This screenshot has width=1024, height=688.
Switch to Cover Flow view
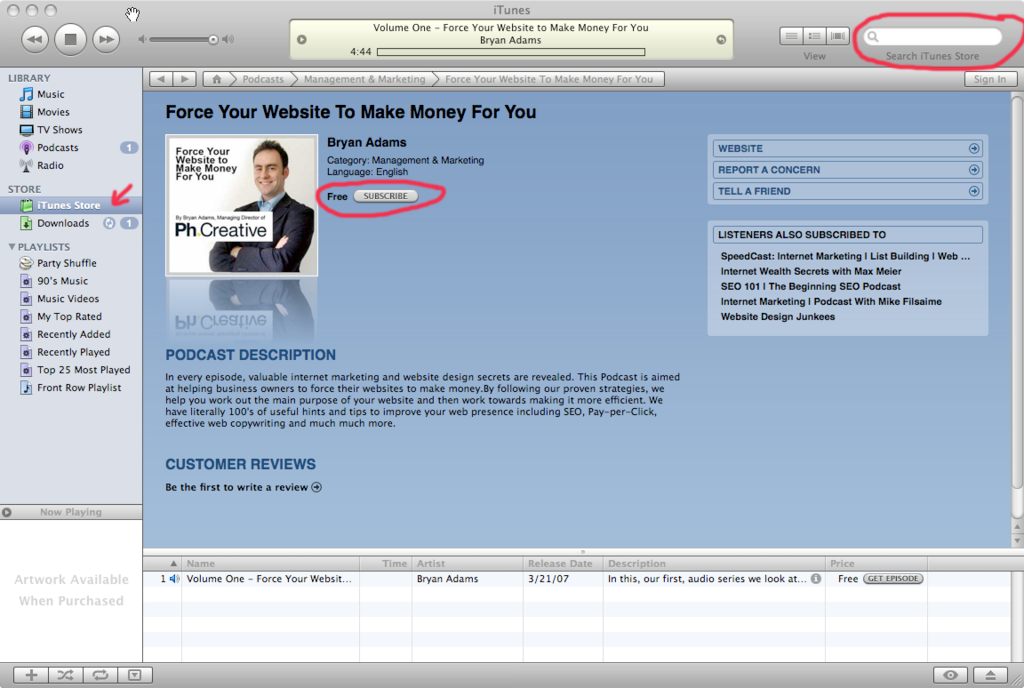point(838,36)
